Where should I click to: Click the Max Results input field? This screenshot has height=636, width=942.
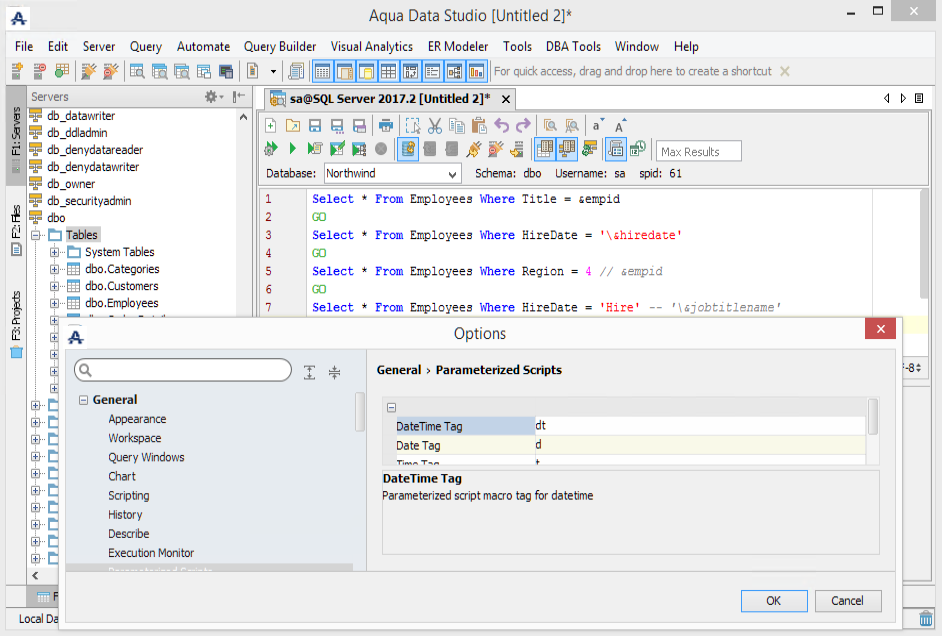pyautogui.click(x=699, y=151)
